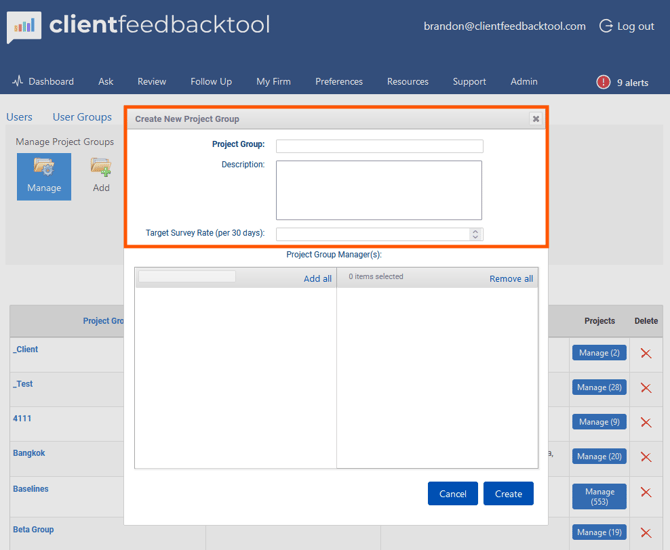Open the Preferences menu

pyautogui.click(x=339, y=82)
